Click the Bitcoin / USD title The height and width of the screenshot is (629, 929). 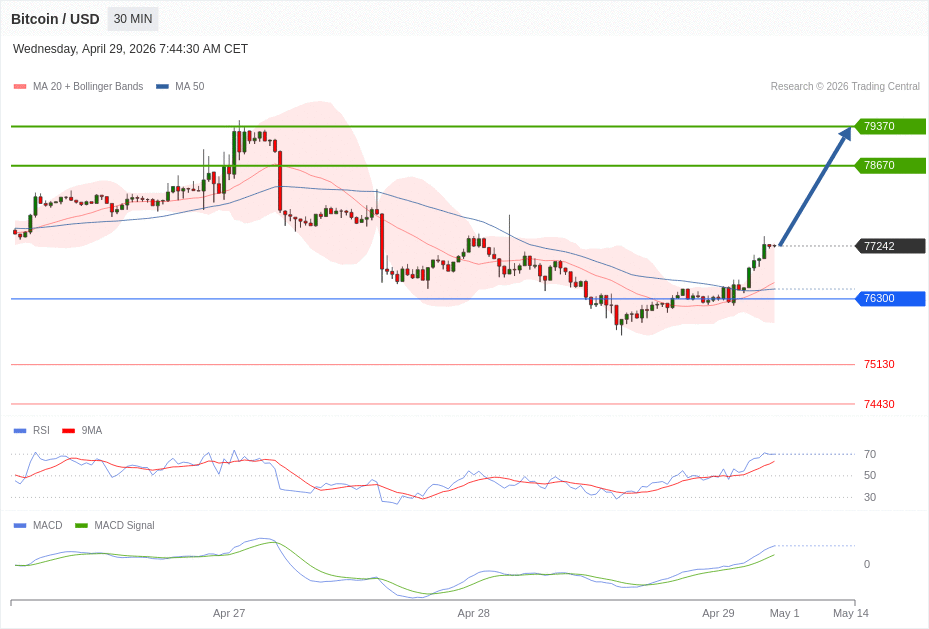click(55, 19)
